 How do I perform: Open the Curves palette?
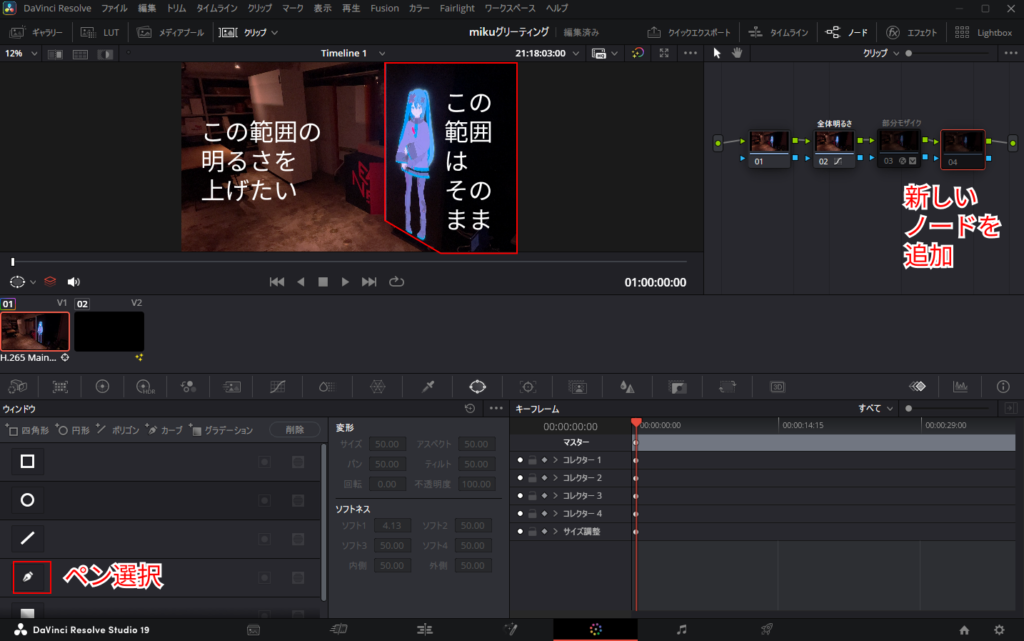278,387
